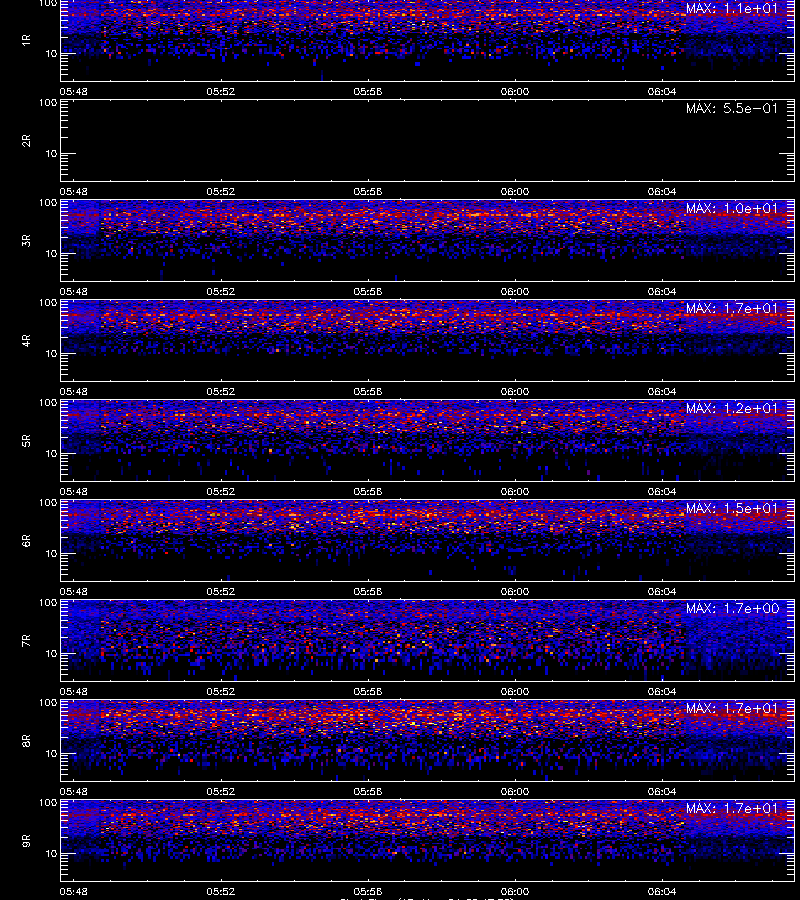The height and width of the screenshot is (900, 800).
Task: Click the MAX: 1.7e+01 label in panel 8R
Action: pos(732,708)
